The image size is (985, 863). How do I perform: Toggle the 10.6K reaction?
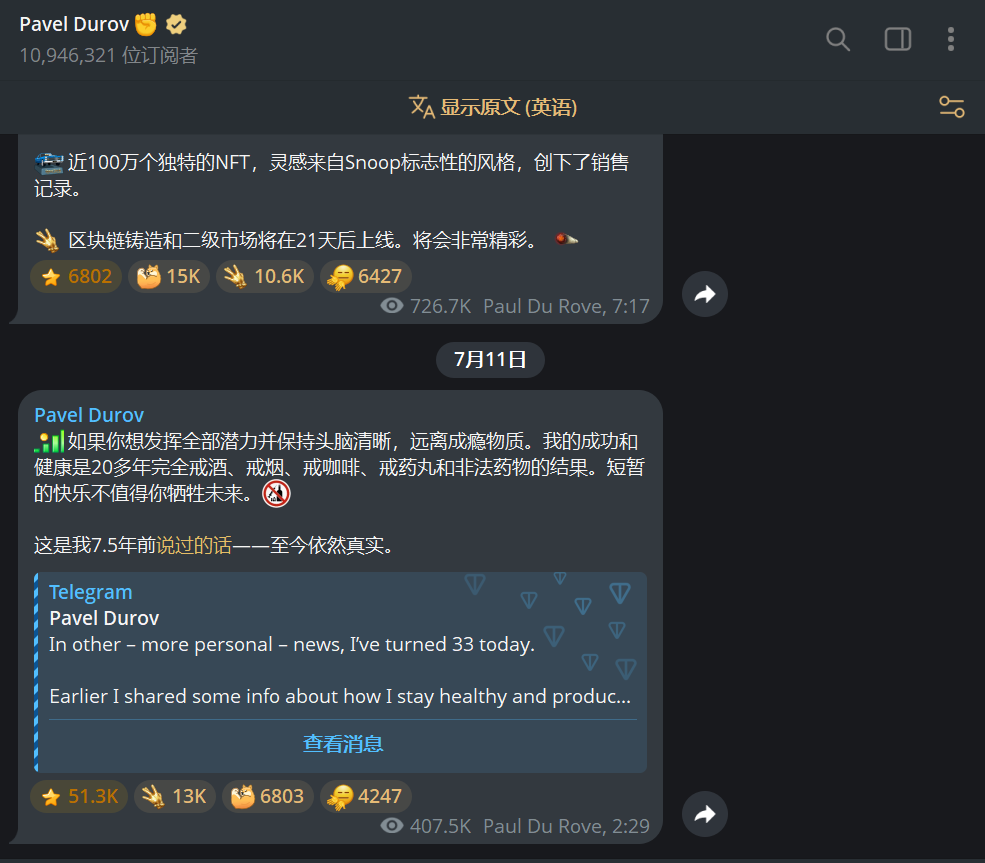[264, 276]
